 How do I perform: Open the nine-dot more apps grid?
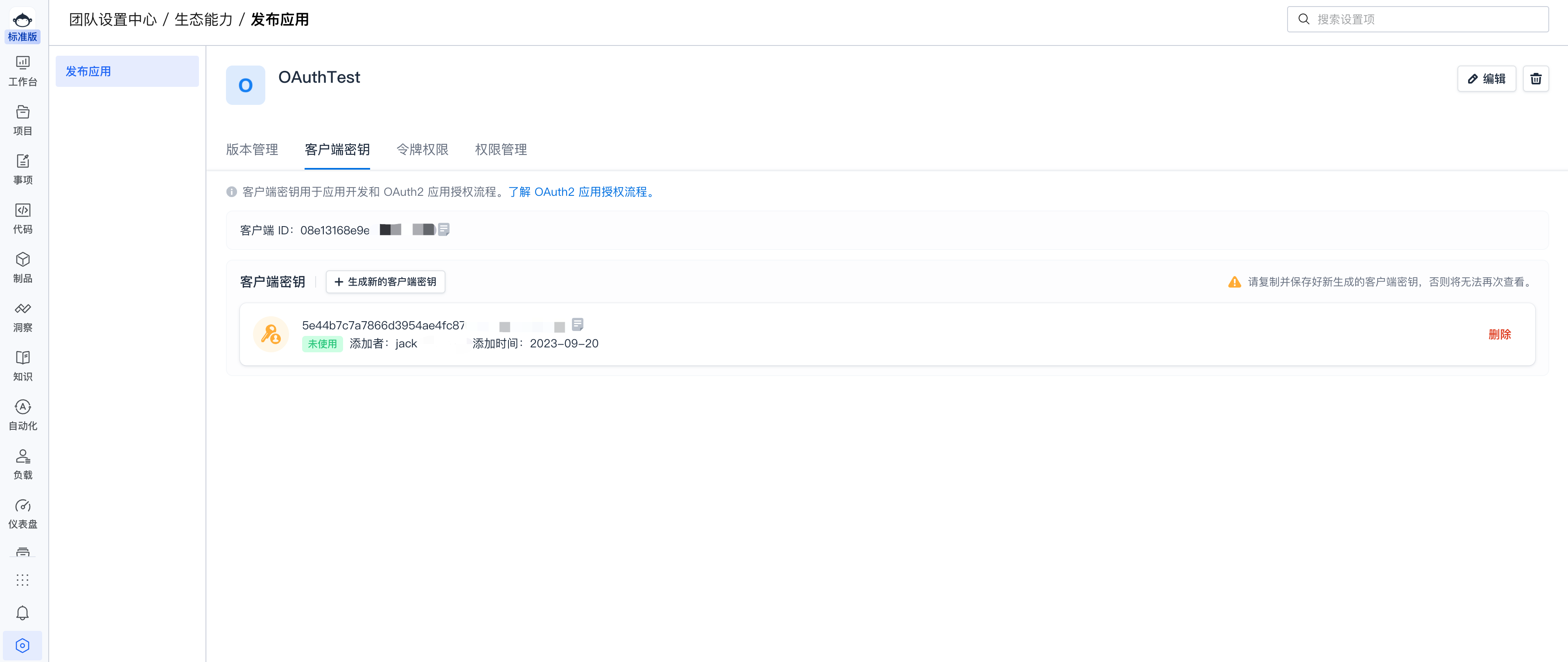click(x=23, y=580)
